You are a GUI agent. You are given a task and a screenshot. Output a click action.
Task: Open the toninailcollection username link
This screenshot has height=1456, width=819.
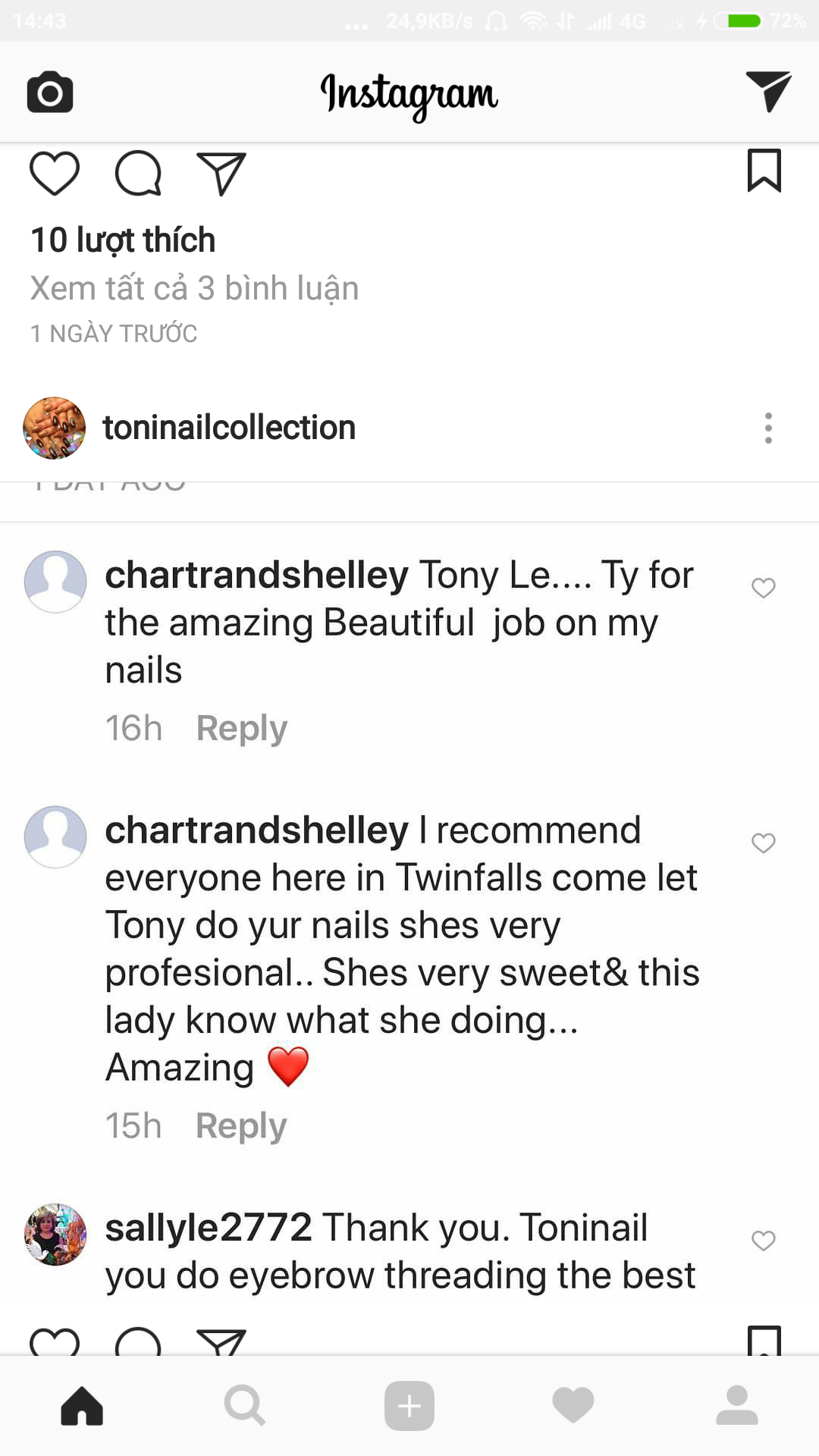pyautogui.click(x=229, y=428)
